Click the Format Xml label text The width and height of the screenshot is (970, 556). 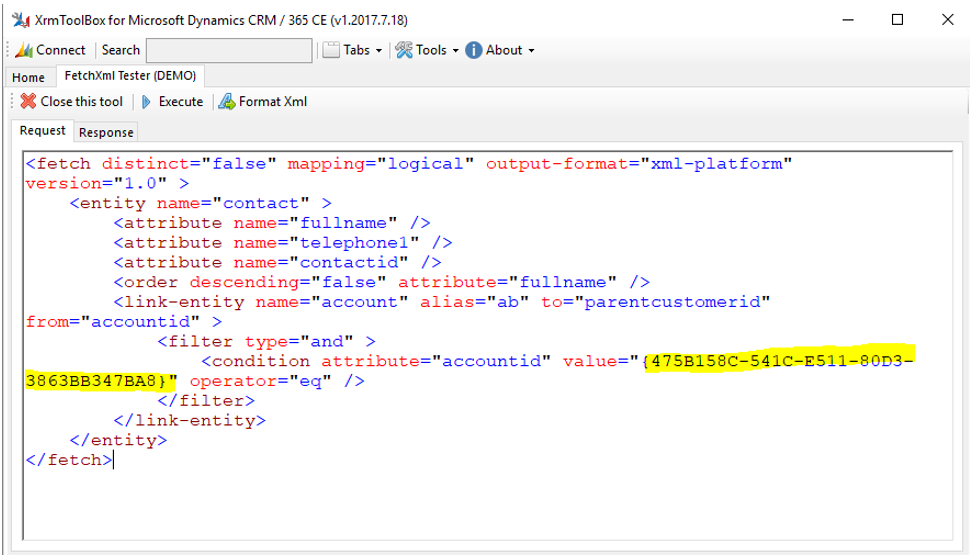pos(273,101)
